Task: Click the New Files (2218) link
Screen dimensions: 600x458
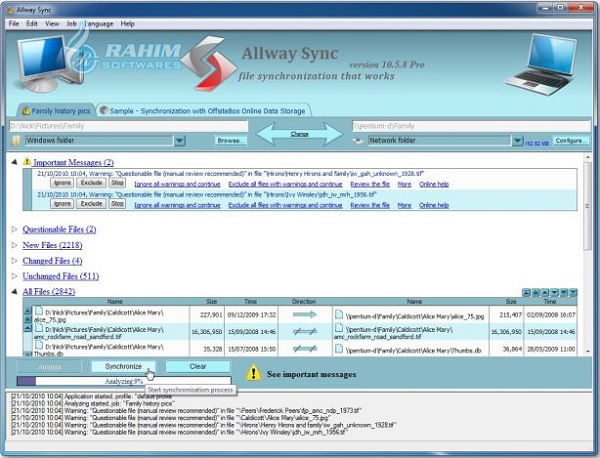Action: [52, 245]
